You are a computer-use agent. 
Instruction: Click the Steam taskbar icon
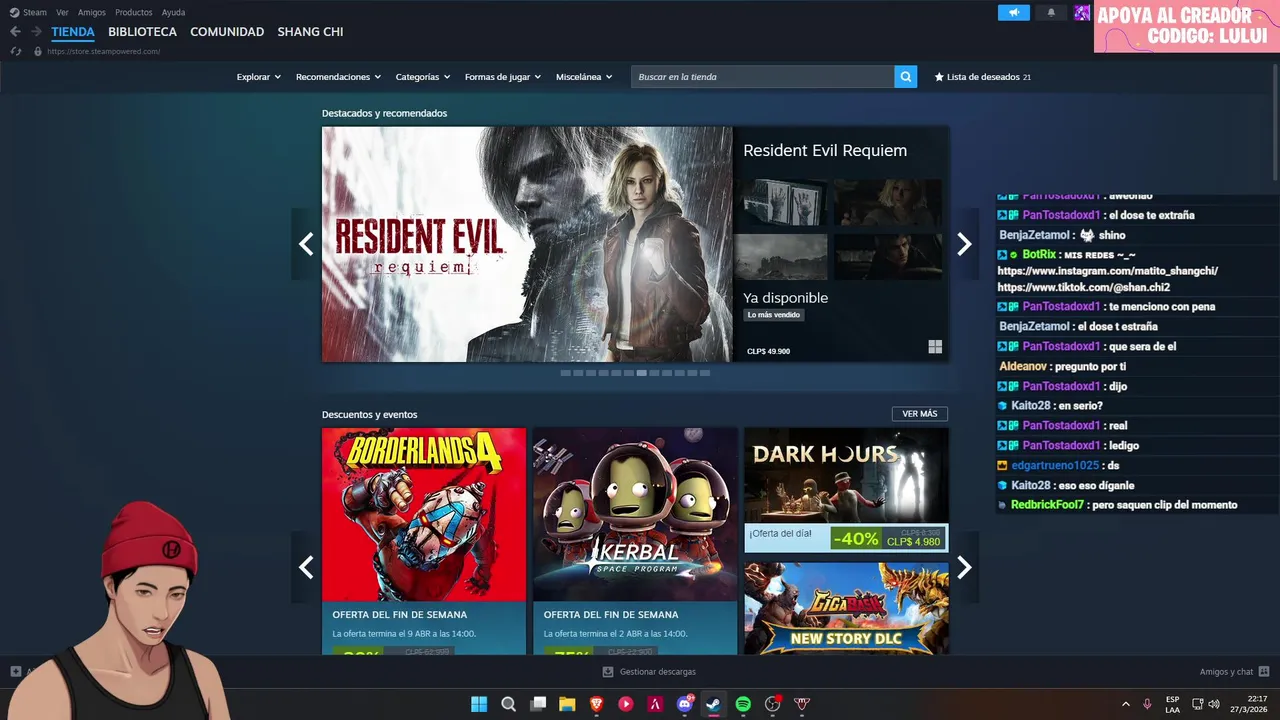pyautogui.click(x=713, y=704)
